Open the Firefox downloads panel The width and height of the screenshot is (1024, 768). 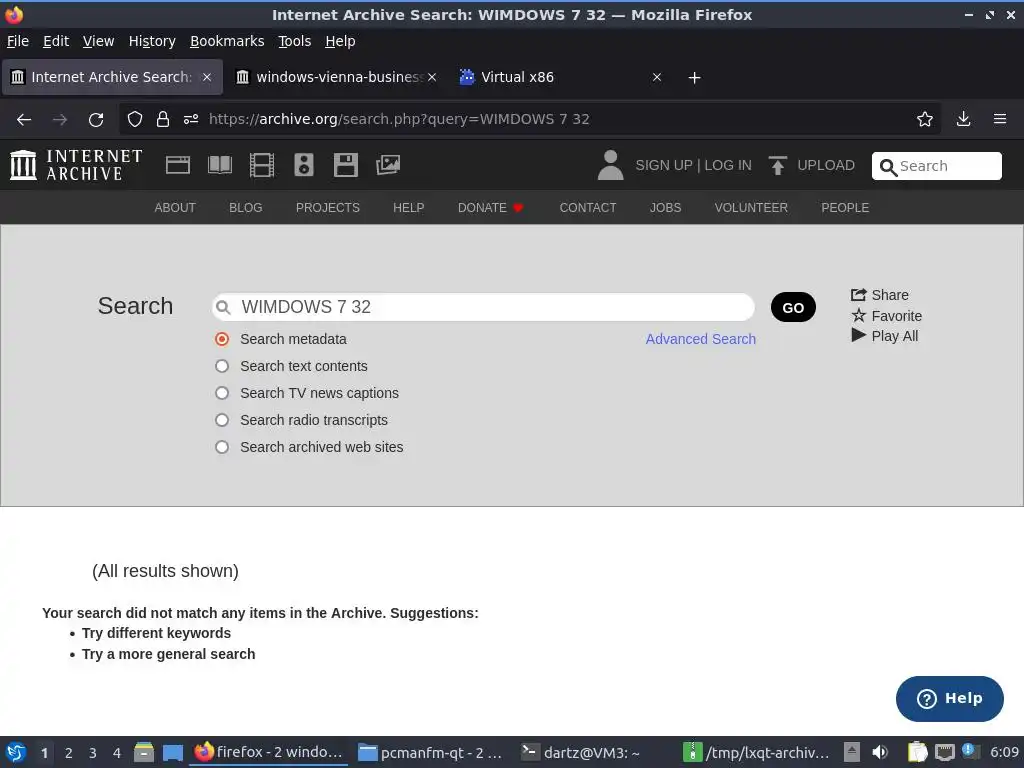pos(963,119)
